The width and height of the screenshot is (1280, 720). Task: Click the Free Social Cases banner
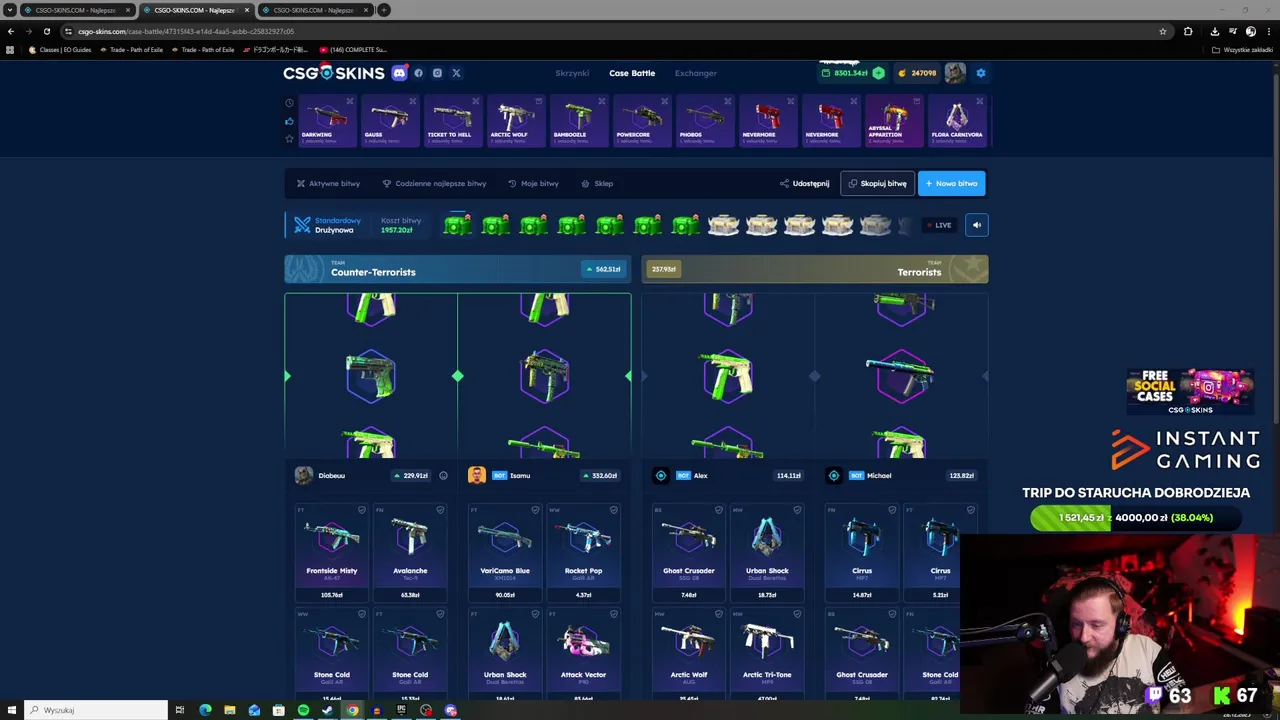[1189, 391]
